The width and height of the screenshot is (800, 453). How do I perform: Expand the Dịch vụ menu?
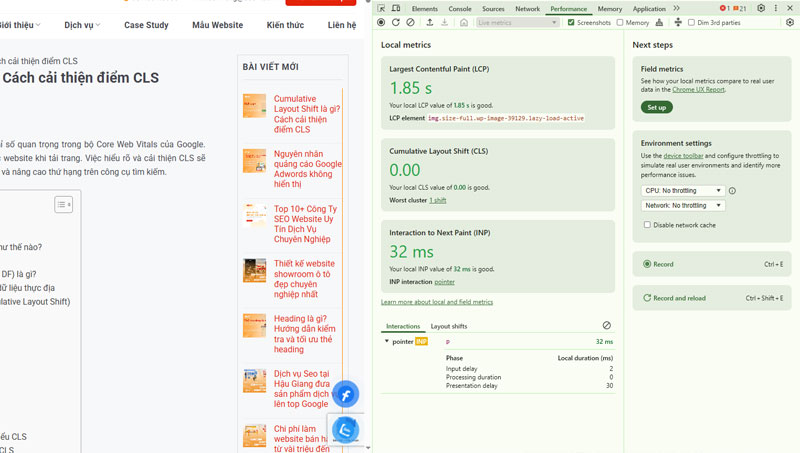tap(82, 25)
